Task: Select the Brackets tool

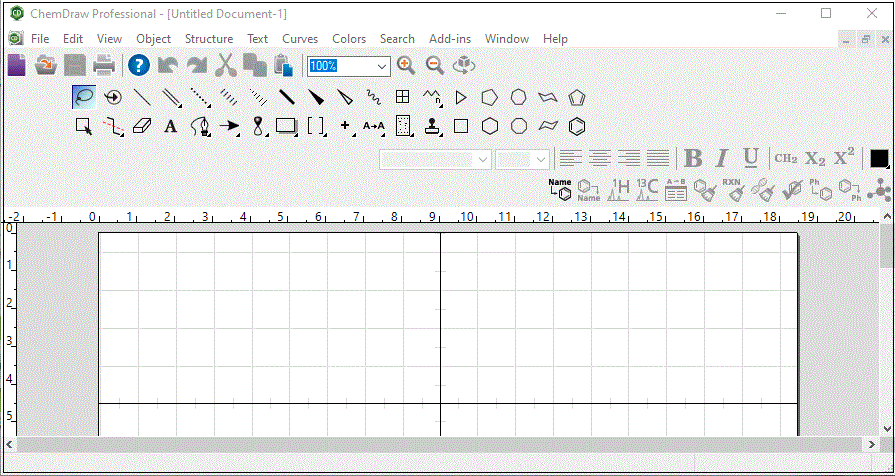Action: tap(317, 126)
